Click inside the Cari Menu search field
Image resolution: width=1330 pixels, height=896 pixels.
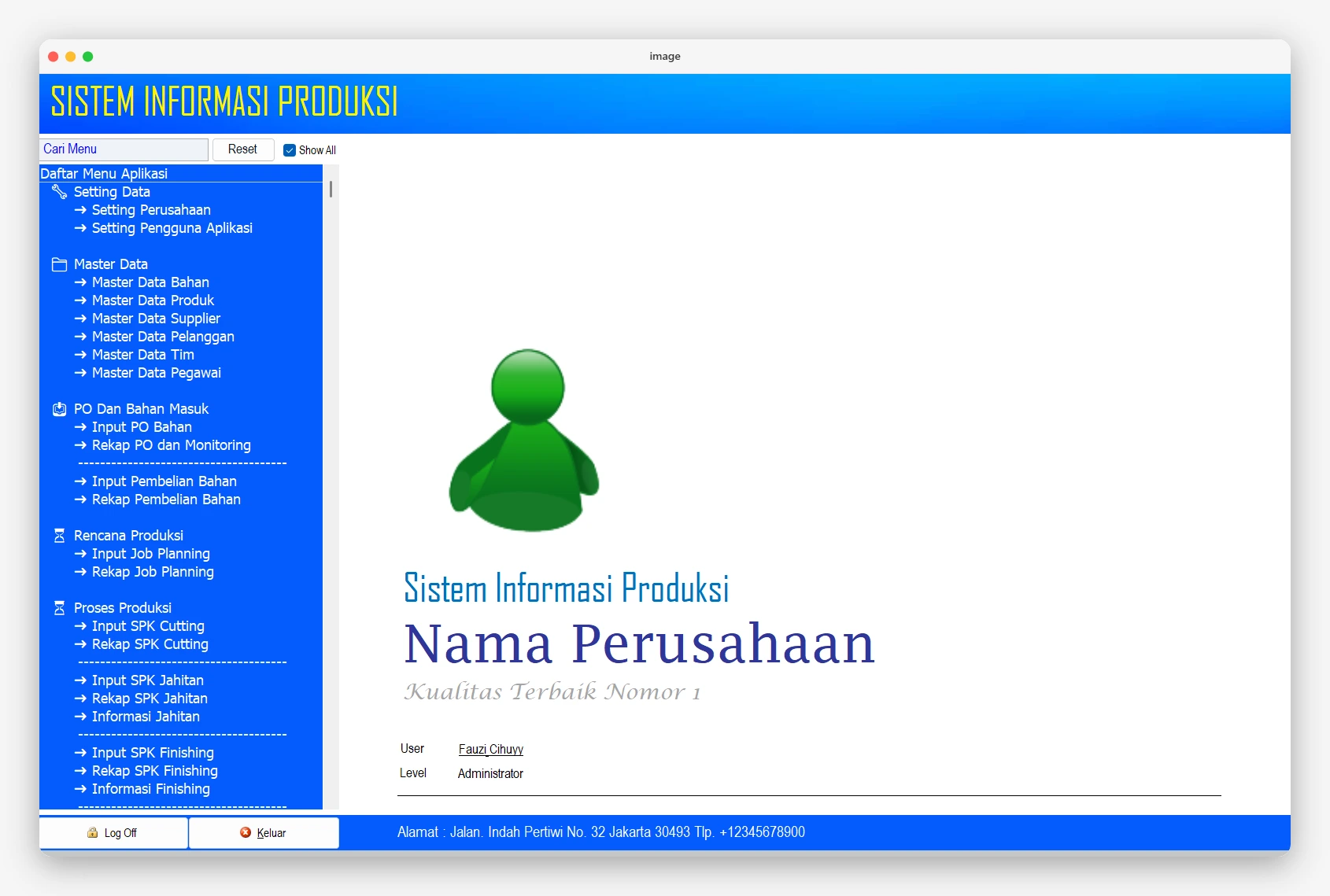tap(122, 149)
